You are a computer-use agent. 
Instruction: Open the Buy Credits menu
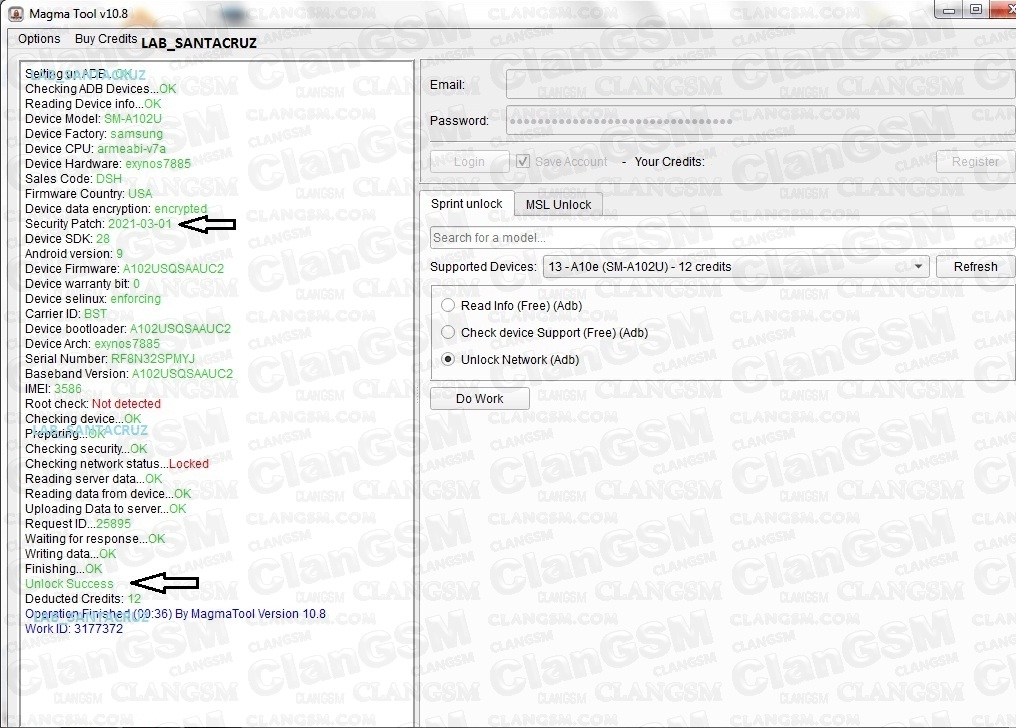click(106, 39)
